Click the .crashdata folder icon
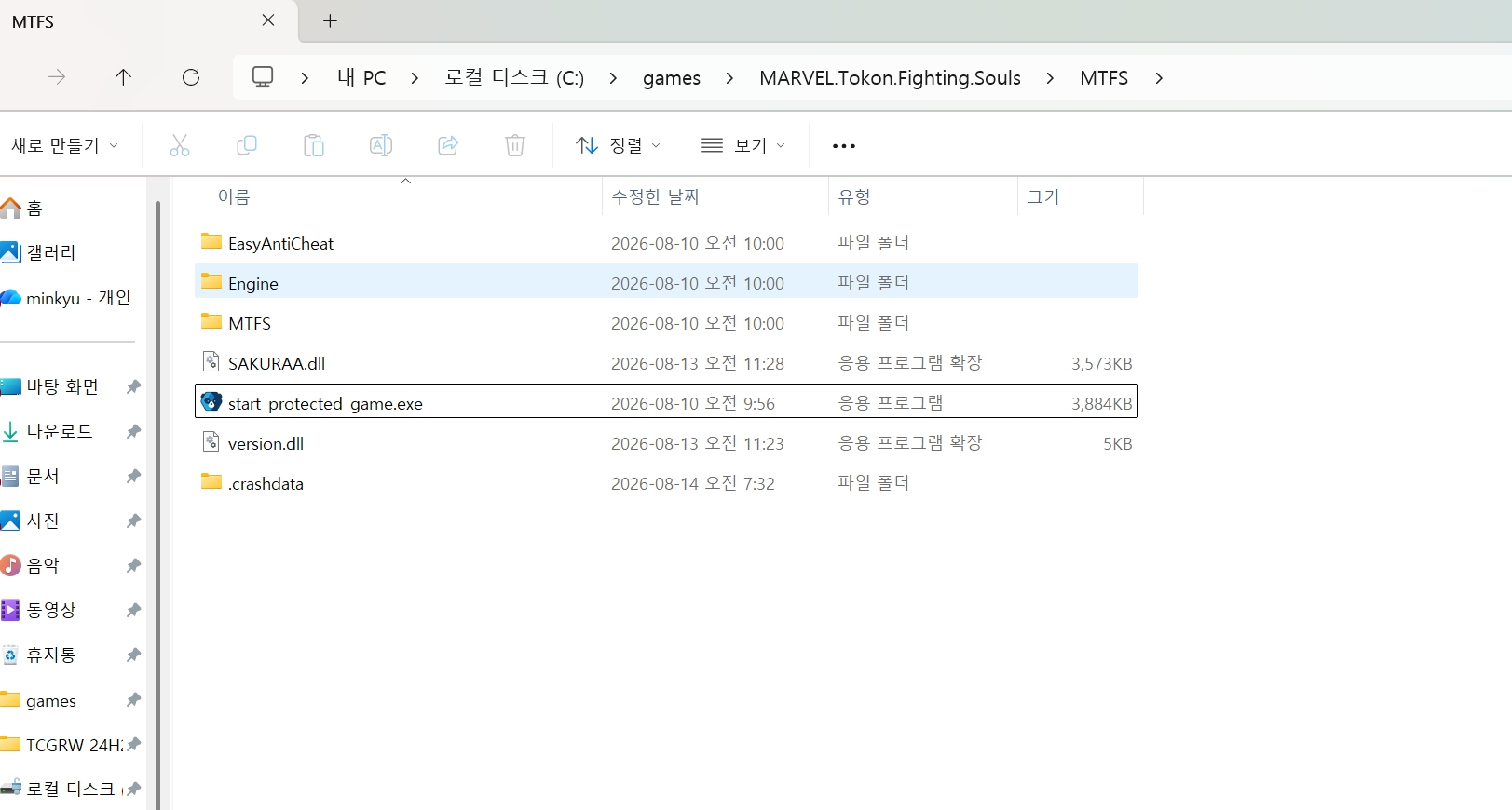Image resolution: width=1512 pixels, height=810 pixels. coord(211,482)
